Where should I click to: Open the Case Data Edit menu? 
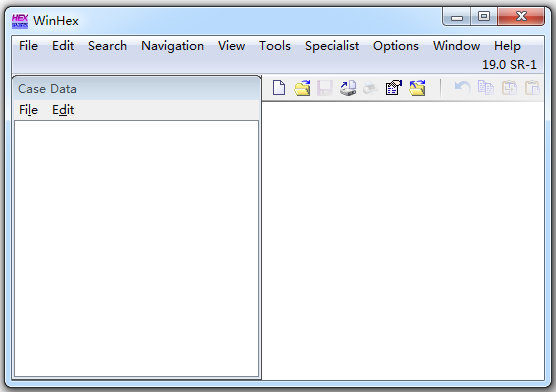[x=63, y=110]
